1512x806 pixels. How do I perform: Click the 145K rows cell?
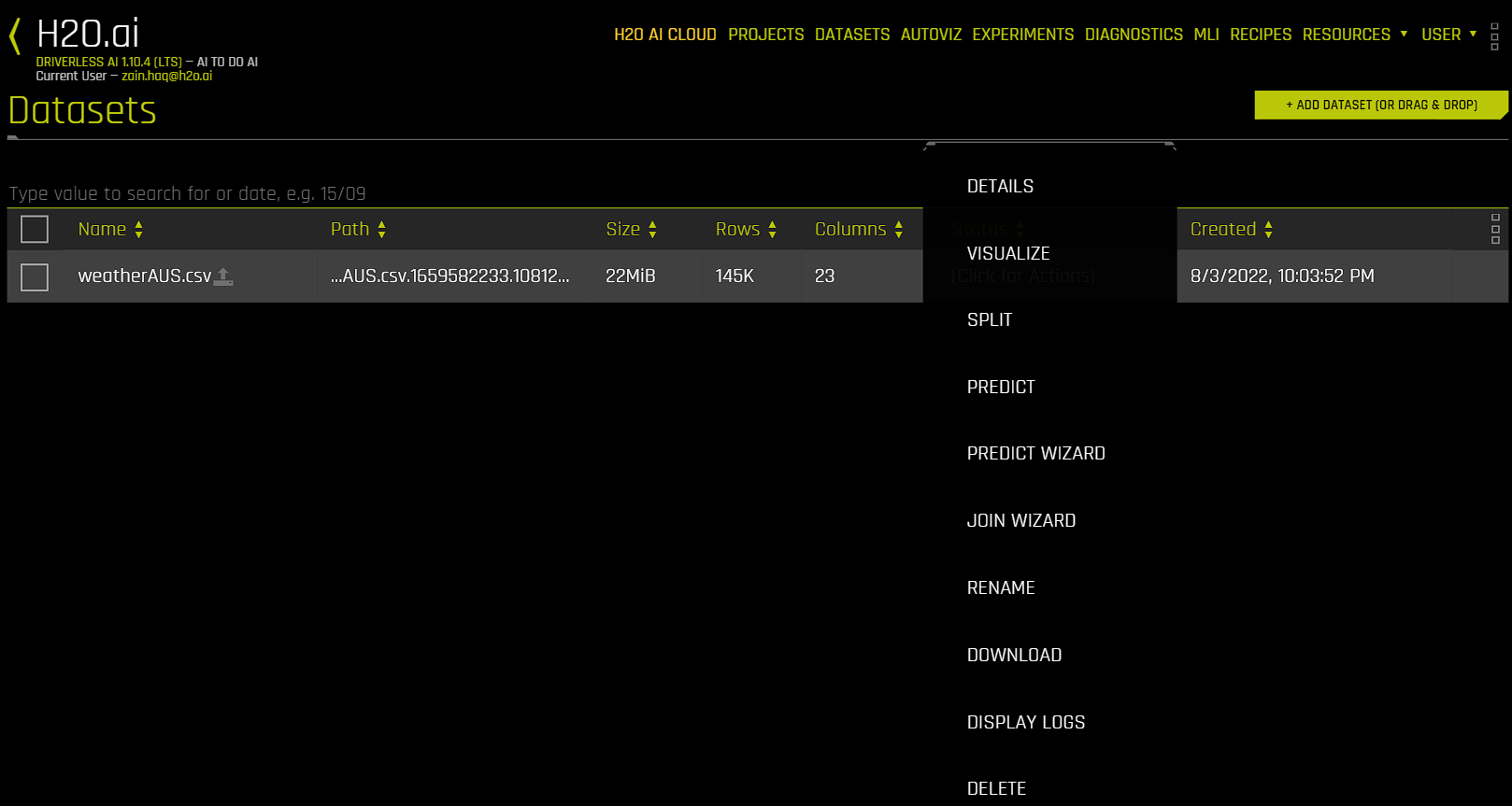coord(735,276)
